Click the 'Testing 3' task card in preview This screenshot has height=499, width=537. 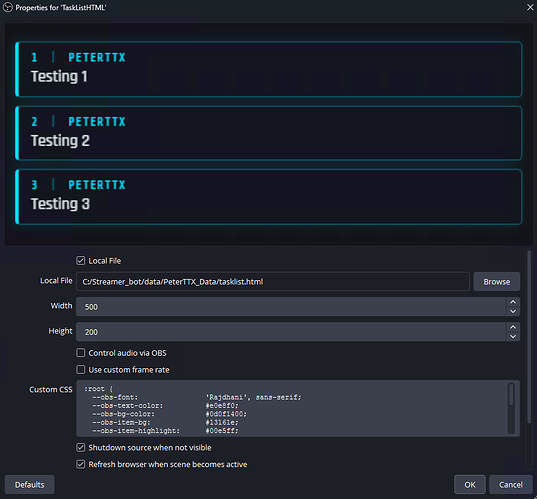269,197
